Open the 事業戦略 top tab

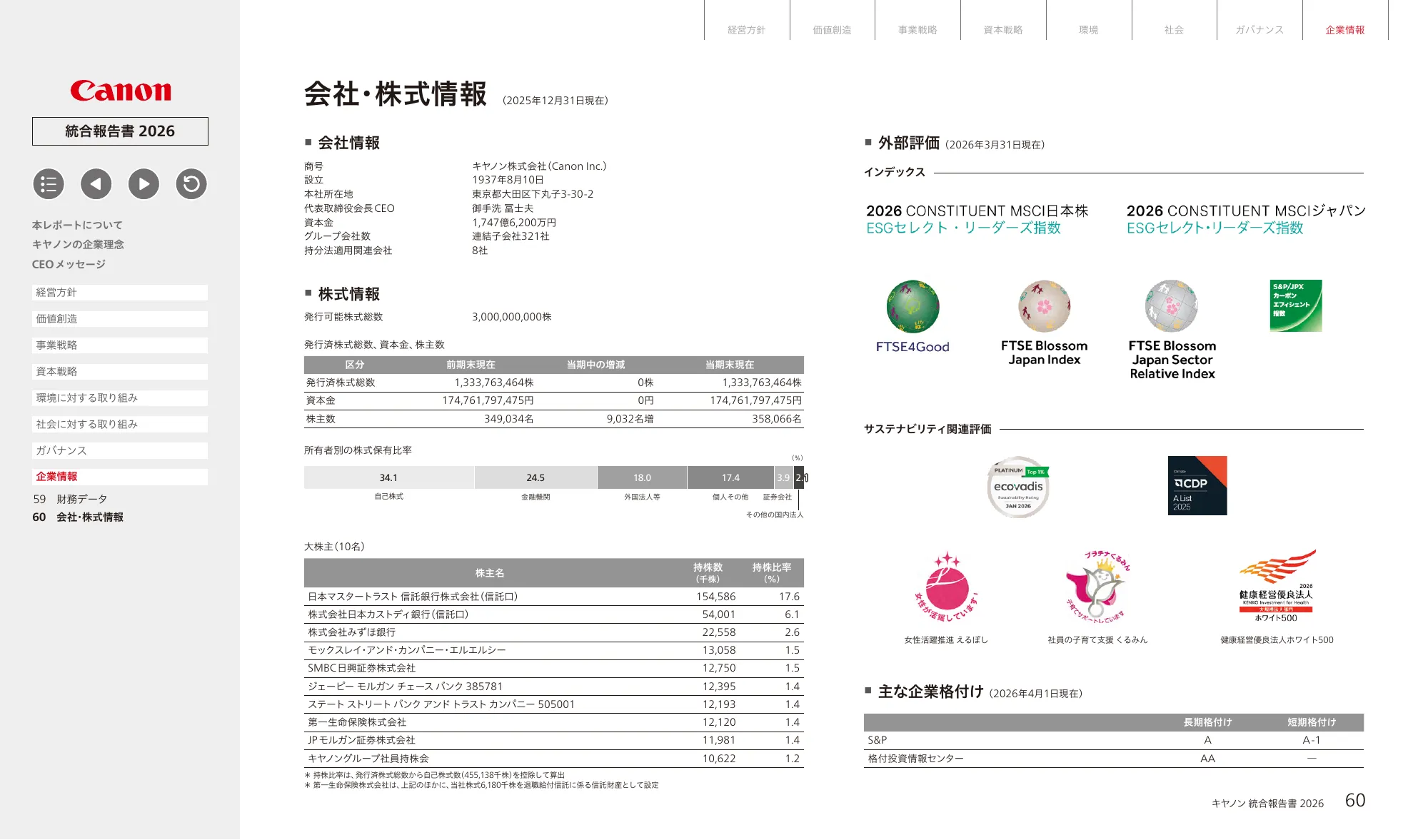(x=917, y=29)
